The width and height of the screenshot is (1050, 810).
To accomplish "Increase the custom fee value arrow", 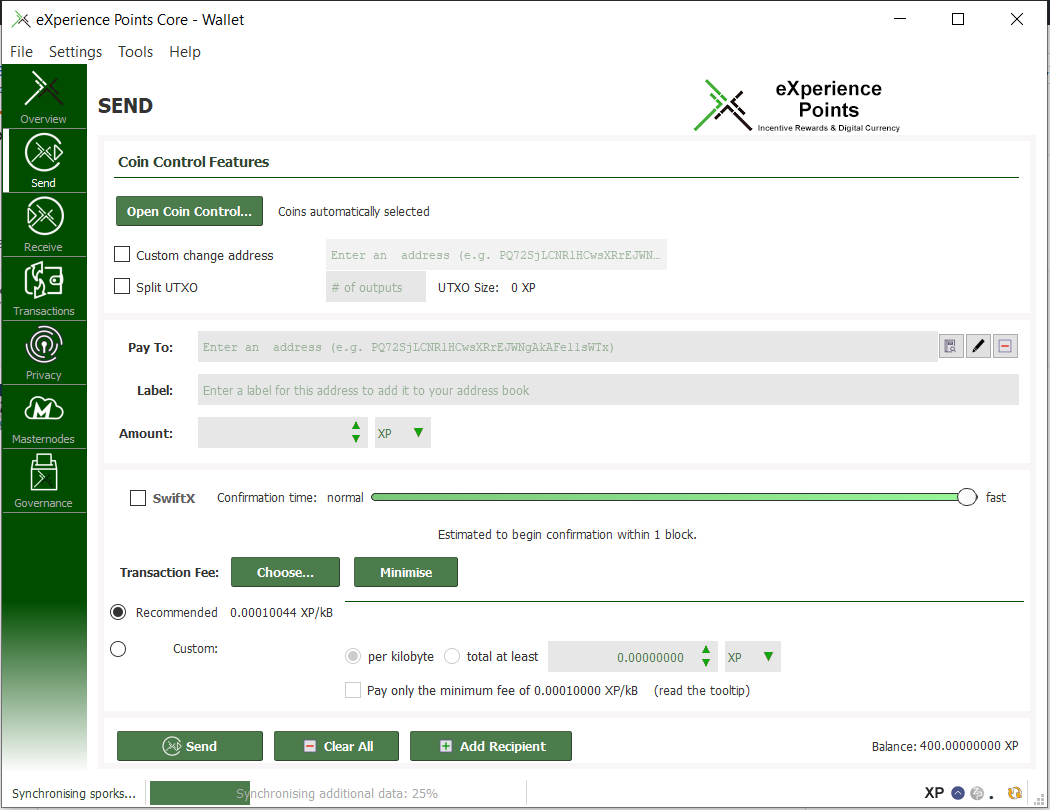I will tap(706, 649).
